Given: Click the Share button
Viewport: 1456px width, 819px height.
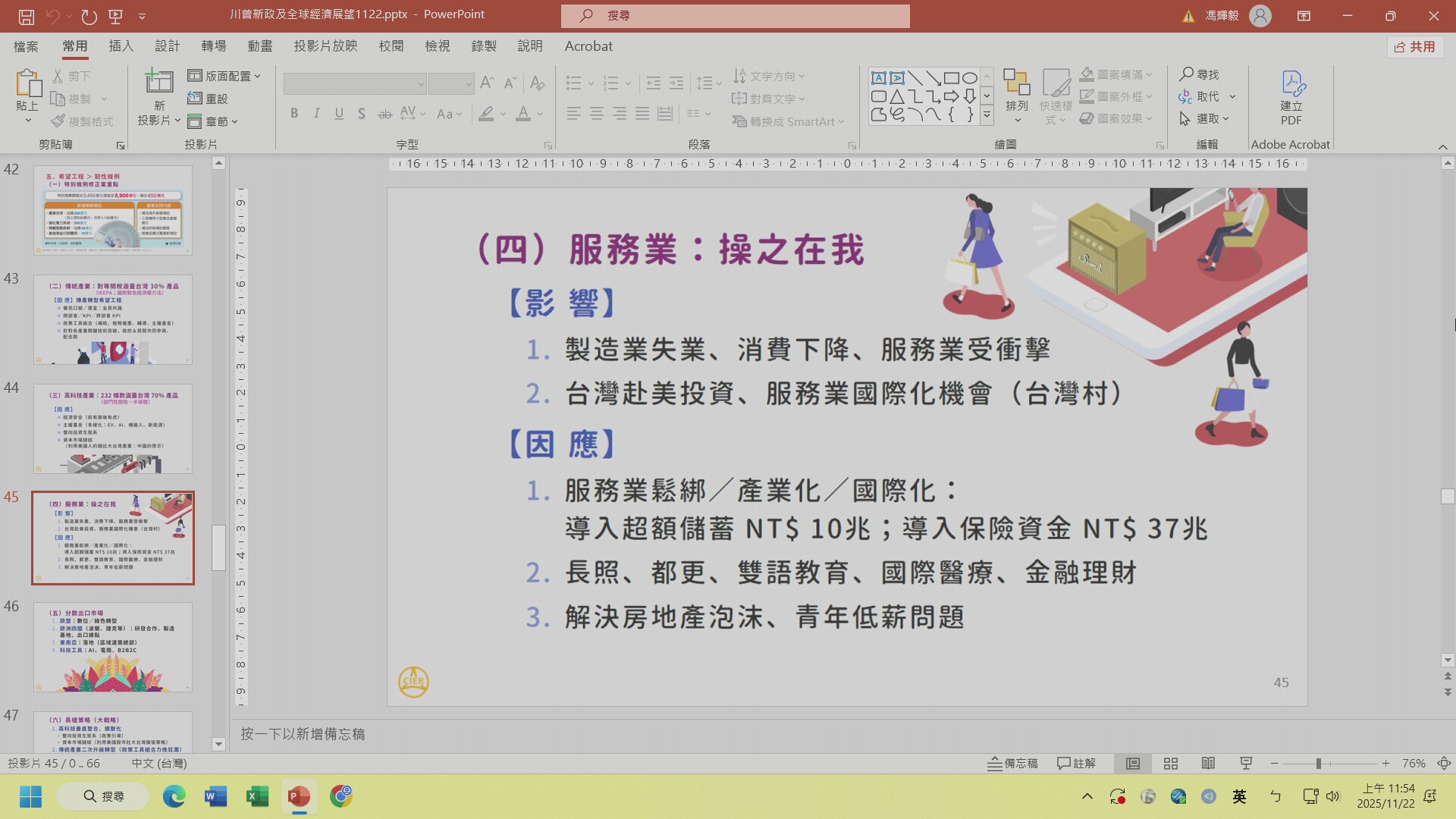Looking at the screenshot, I should (x=1415, y=47).
